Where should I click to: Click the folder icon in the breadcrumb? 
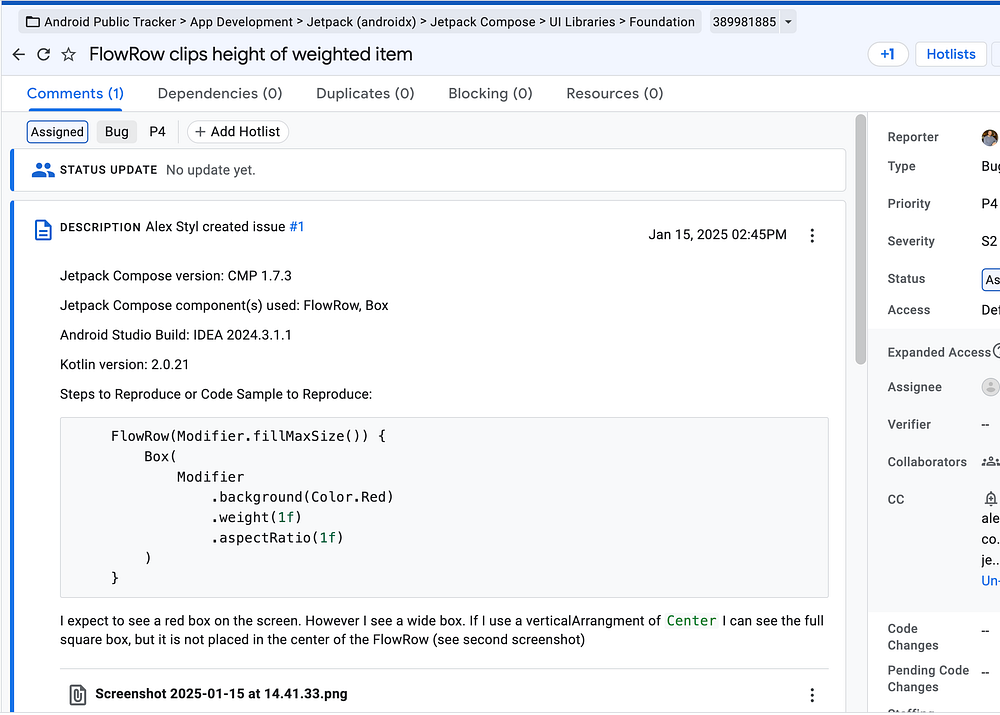pyautogui.click(x=32, y=22)
